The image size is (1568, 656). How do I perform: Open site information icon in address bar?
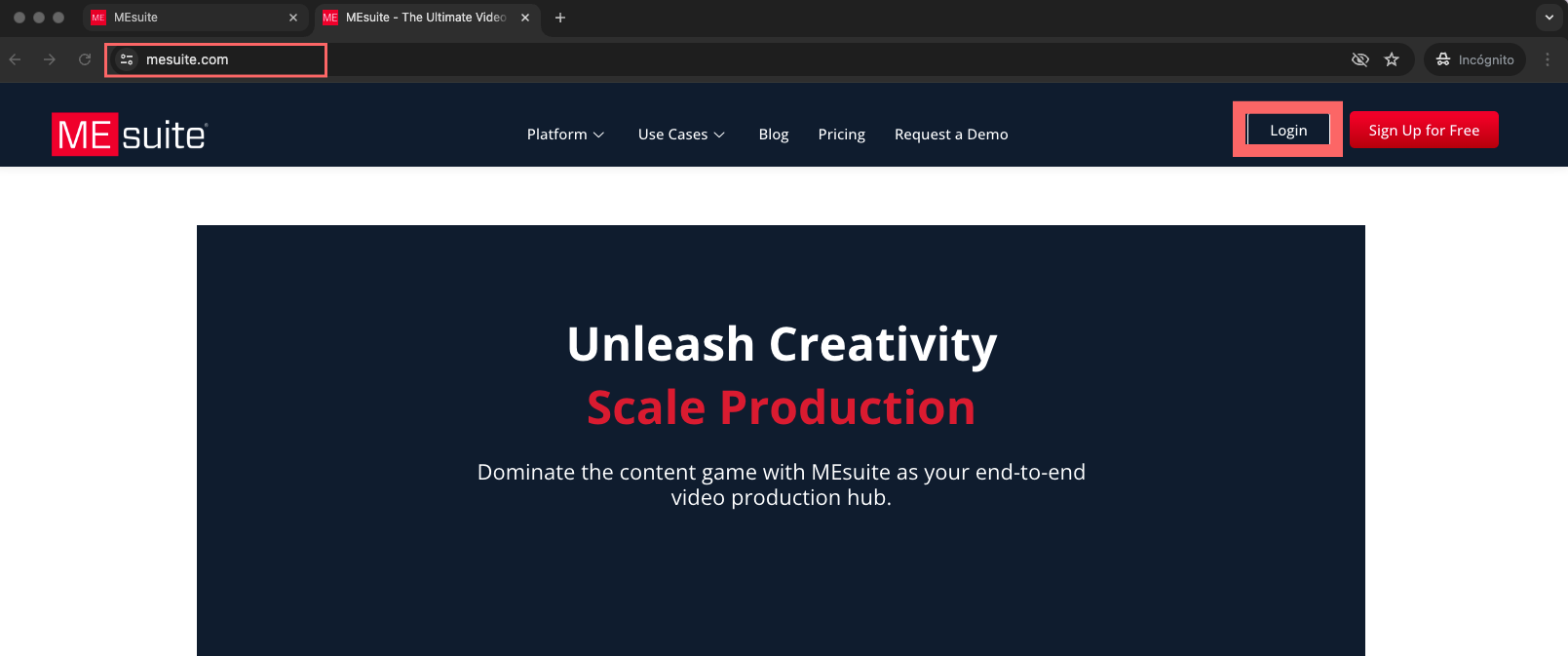(127, 59)
